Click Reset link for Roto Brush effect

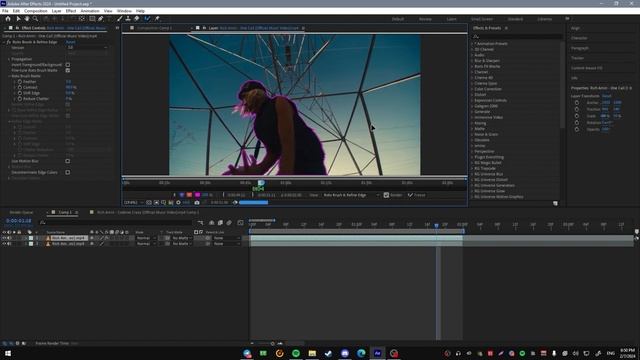pos(71,42)
